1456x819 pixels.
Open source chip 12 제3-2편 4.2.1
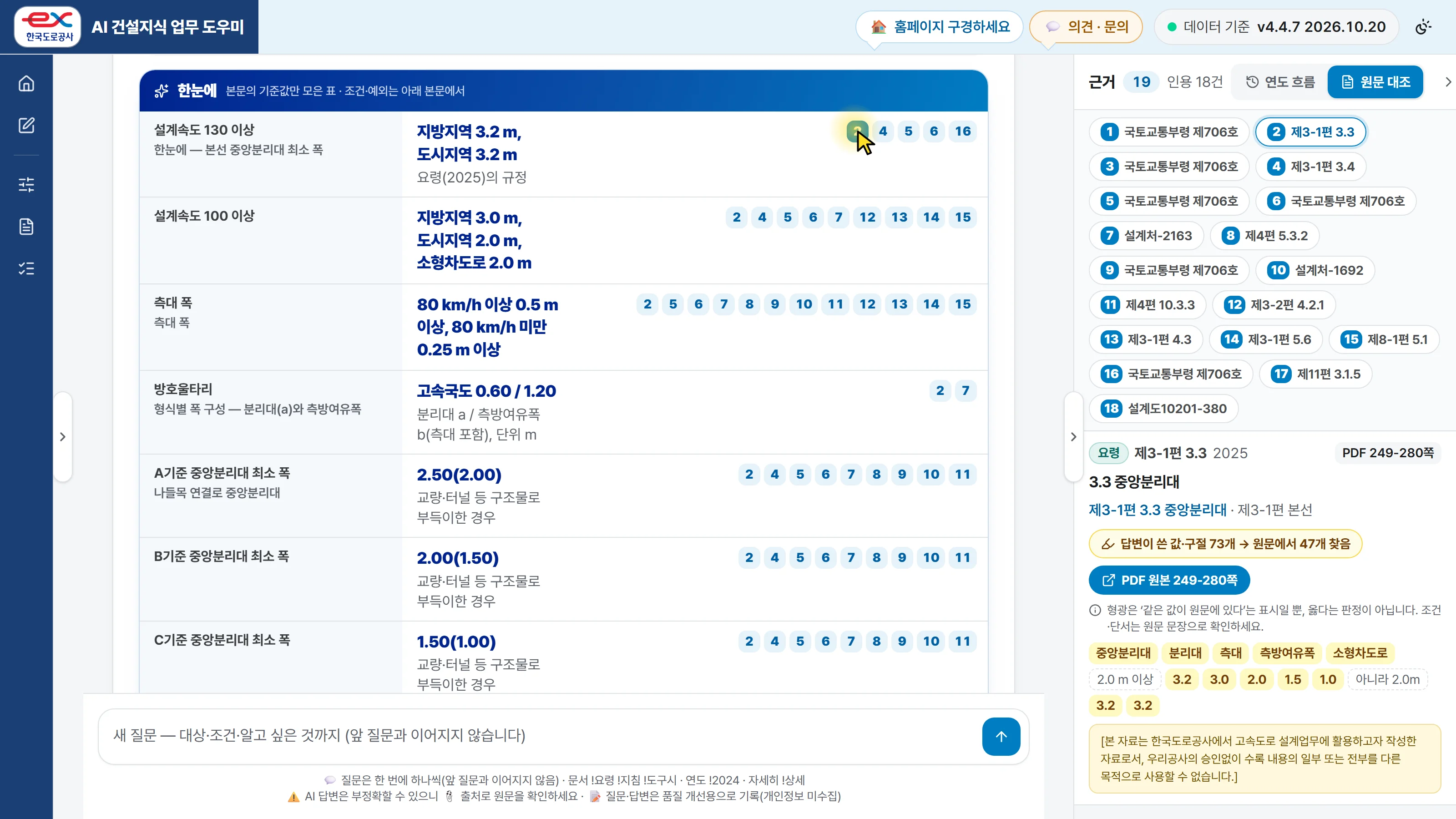click(x=1274, y=305)
